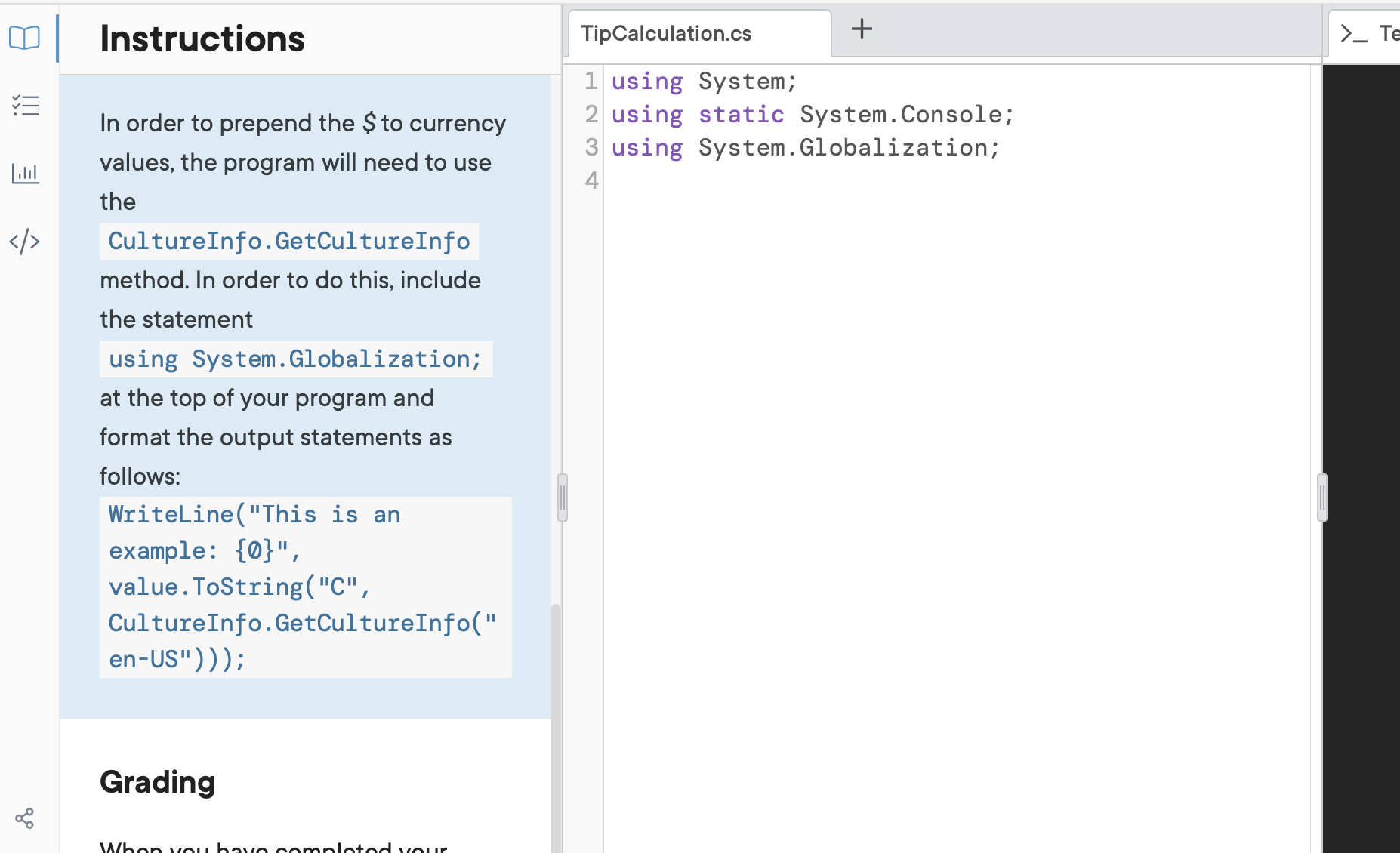1400x853 pixels.
Task: Open a new editor tab with plus icon
Action: click(x=861, y=29)
